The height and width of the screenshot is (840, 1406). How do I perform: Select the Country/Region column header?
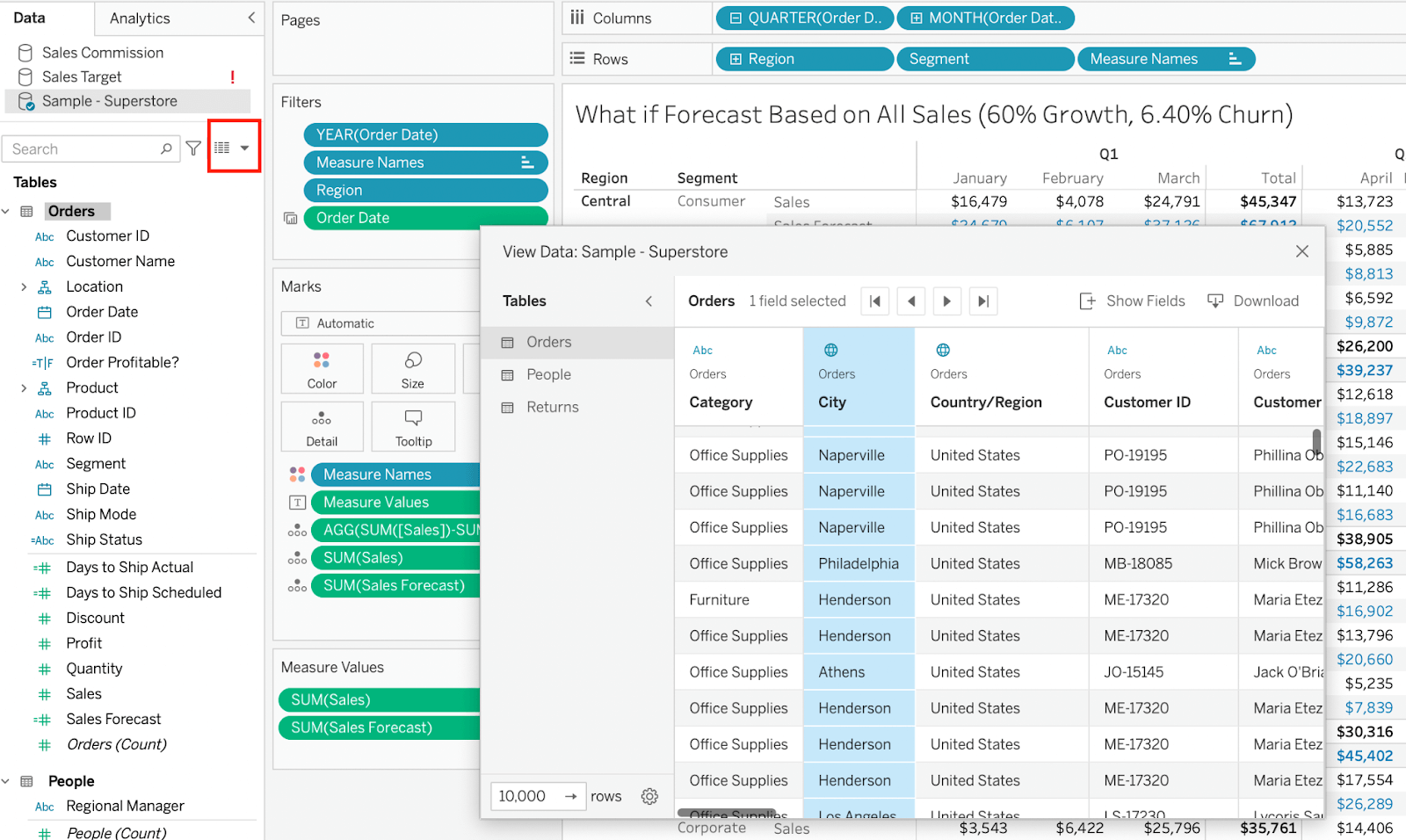[1002, 377]
